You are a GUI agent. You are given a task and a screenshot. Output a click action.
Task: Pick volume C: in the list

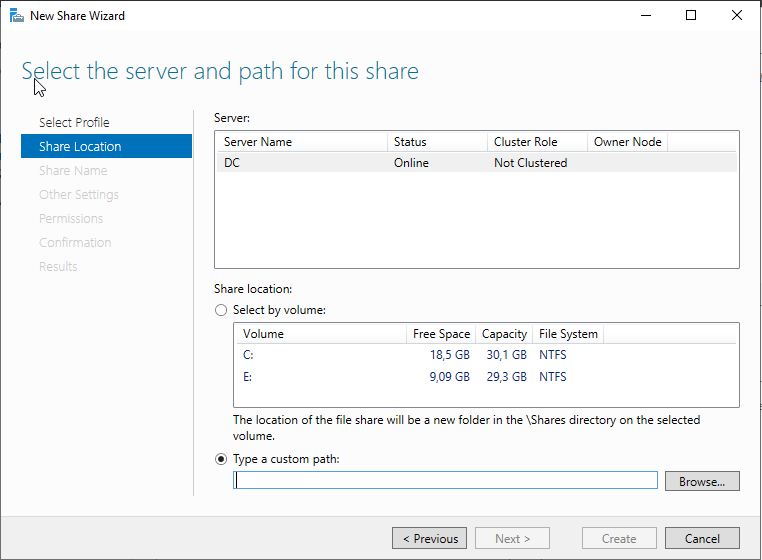point(486,355)
